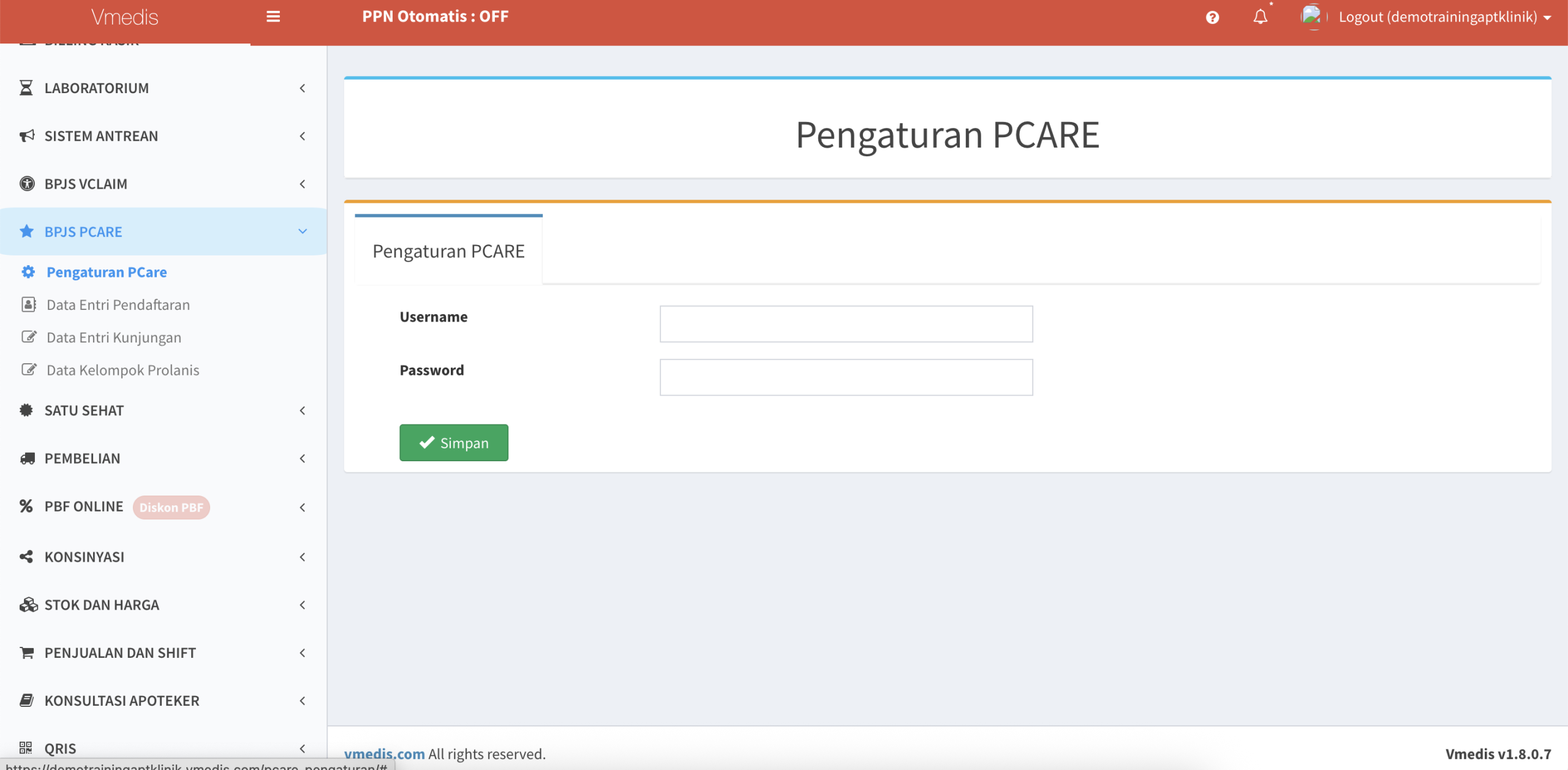Click the Sistem Antrean megaphone icon
Screen dimensions: 1568x770
(26, 136)
